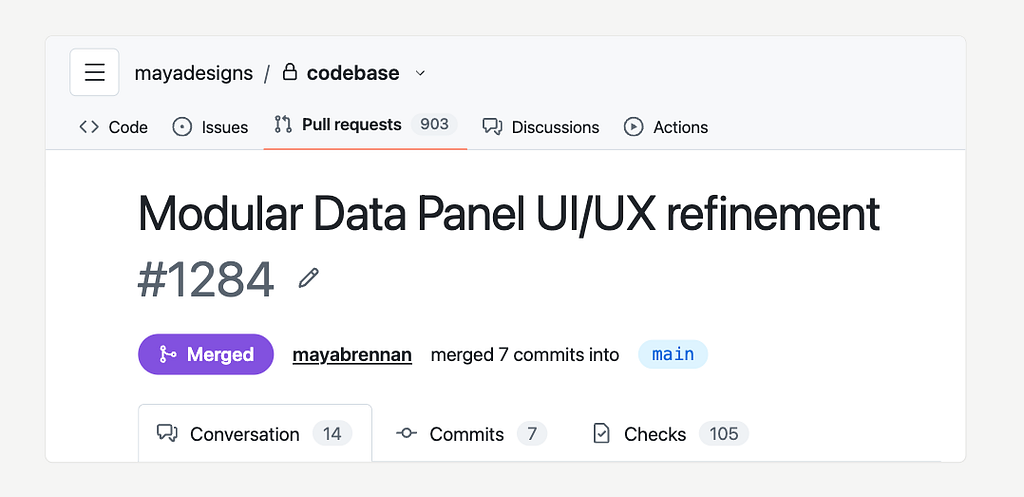The width and height of the screenshot is (1024, 497).
Task: Click the Issues circle-dot icon
Action: [182, 127]
